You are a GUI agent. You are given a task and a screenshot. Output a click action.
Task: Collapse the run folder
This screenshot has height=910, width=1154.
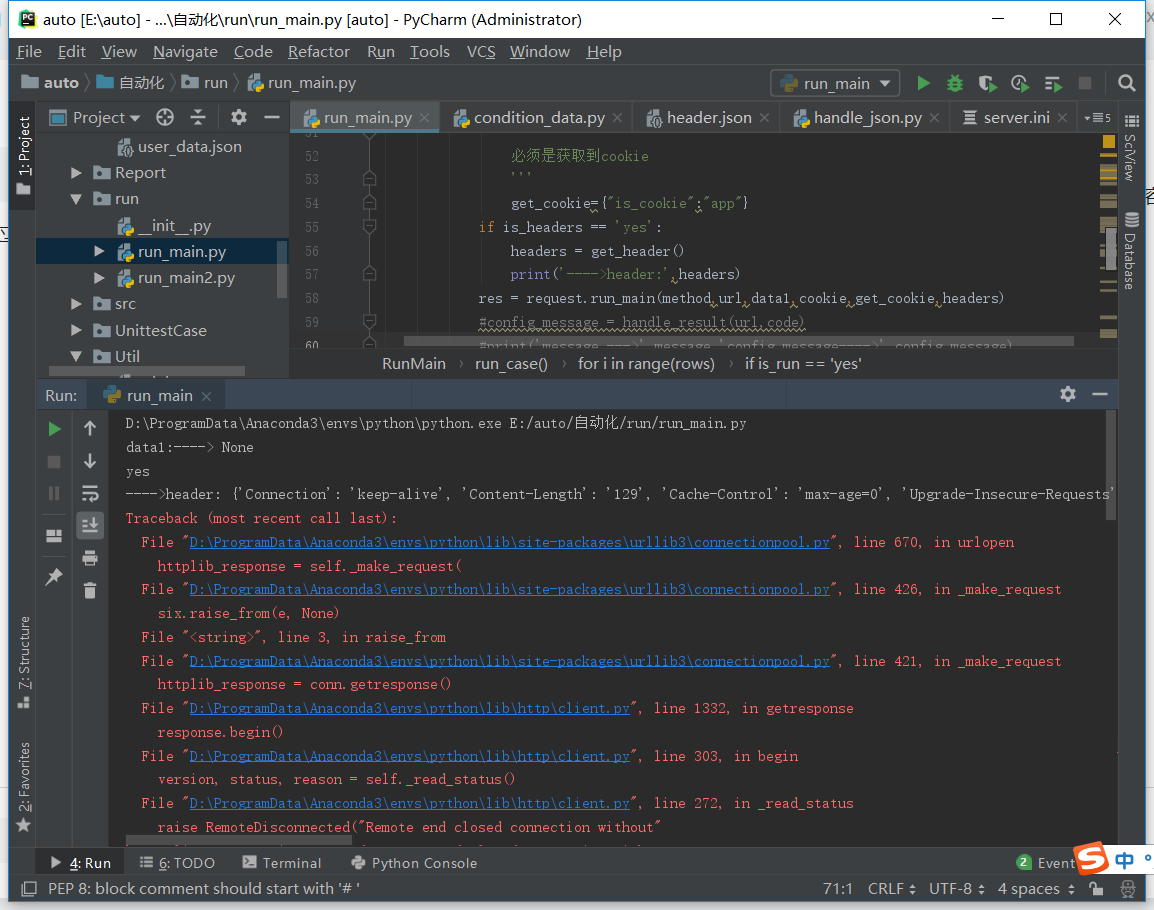point(76,199)
